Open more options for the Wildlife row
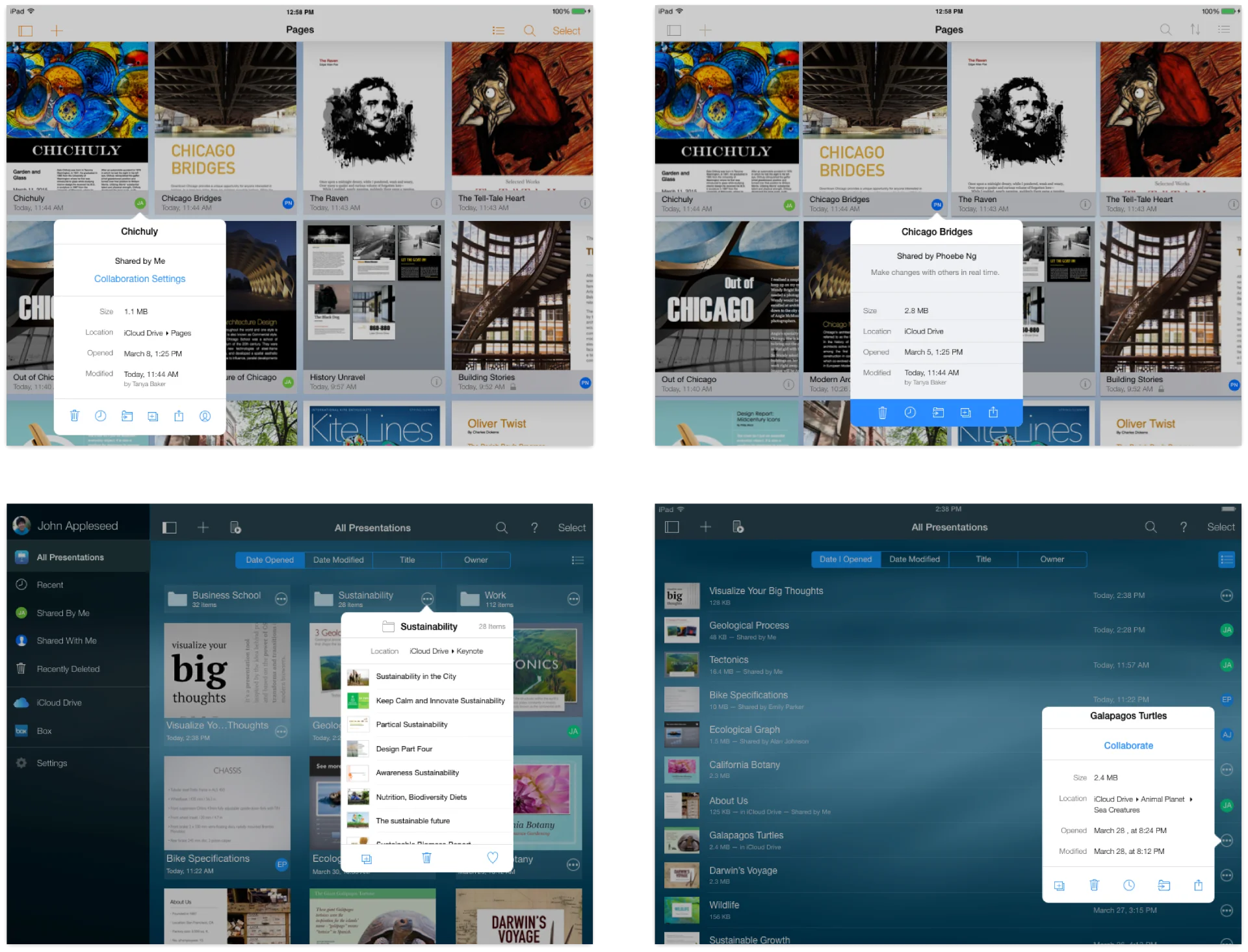 (x=1226, y=910)
